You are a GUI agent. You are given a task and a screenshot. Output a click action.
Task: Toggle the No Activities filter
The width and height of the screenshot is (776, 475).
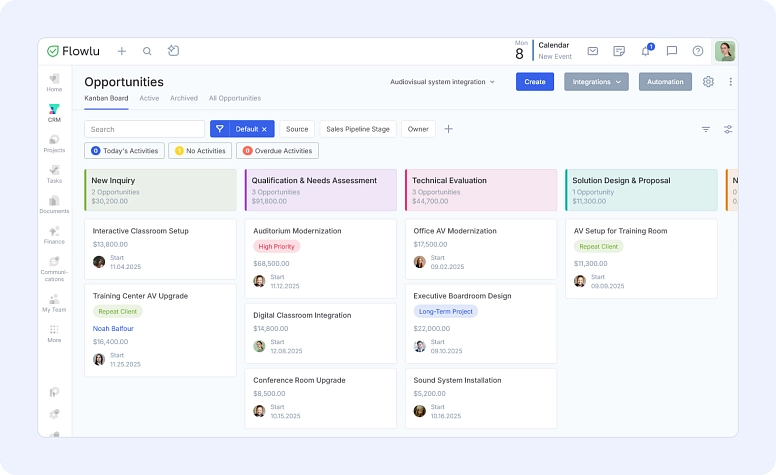[x=200, y=151]
